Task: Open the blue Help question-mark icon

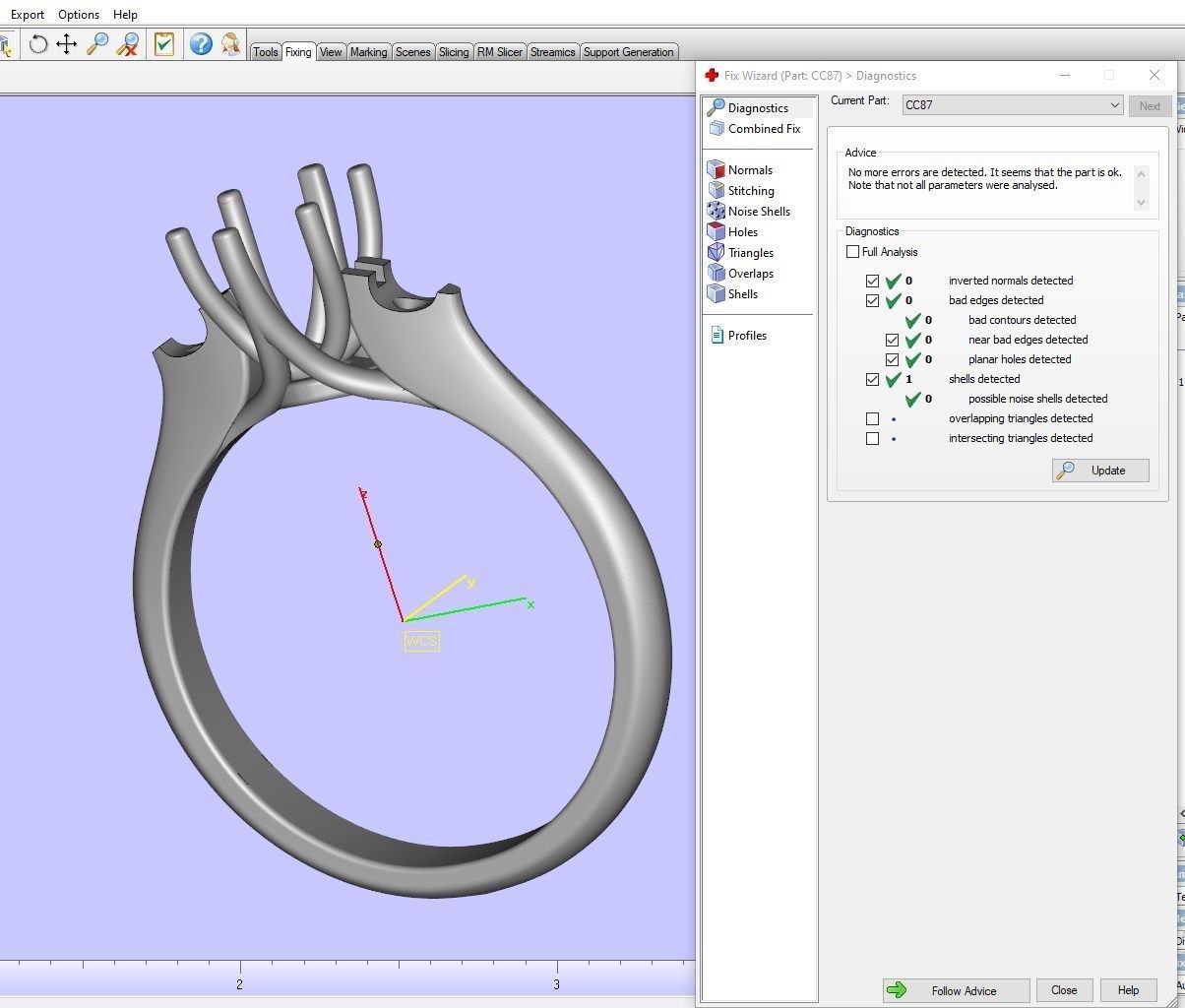Action: [201, 43]
